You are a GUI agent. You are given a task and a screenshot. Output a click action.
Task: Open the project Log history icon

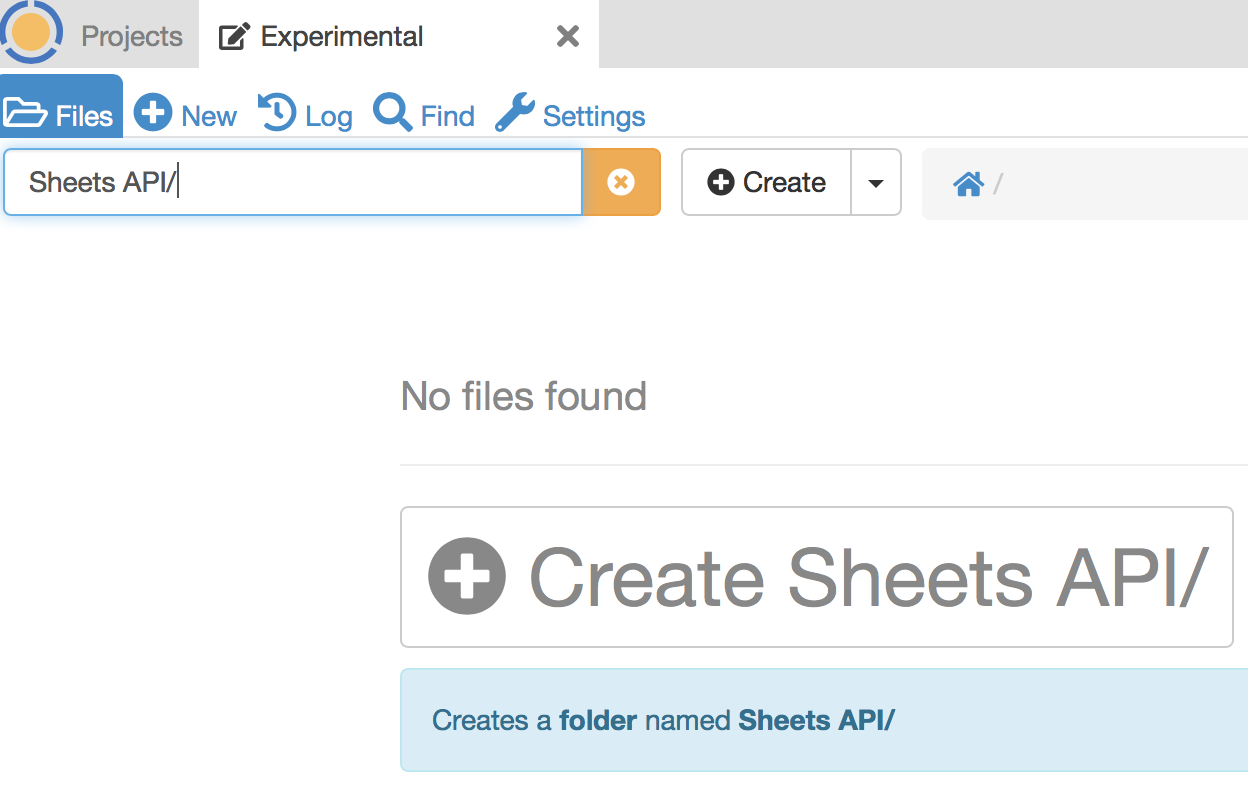[277, 113]
